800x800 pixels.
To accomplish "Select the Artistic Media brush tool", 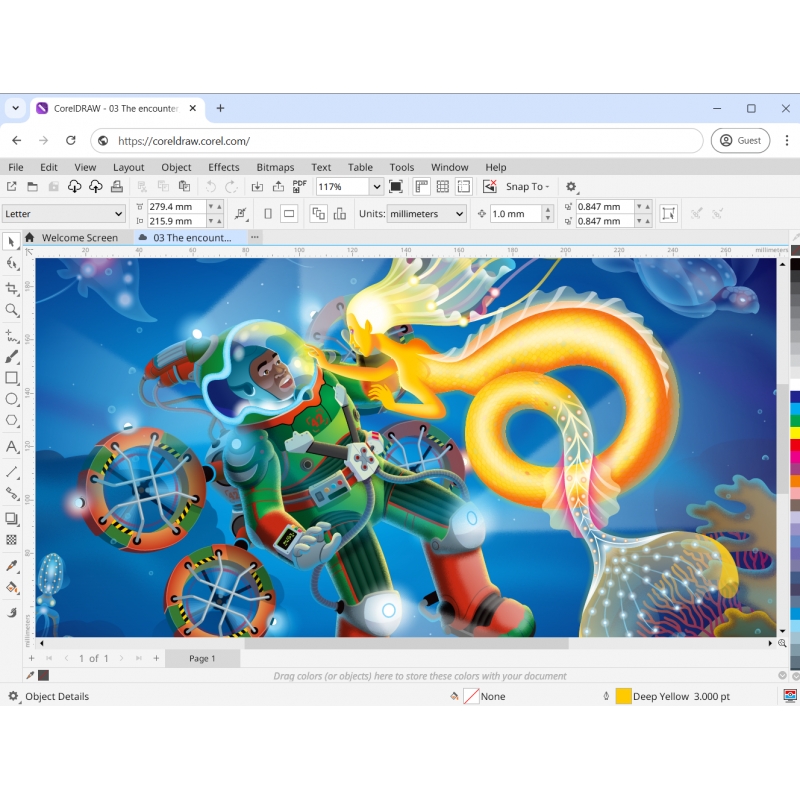I will tap(11, 357).
